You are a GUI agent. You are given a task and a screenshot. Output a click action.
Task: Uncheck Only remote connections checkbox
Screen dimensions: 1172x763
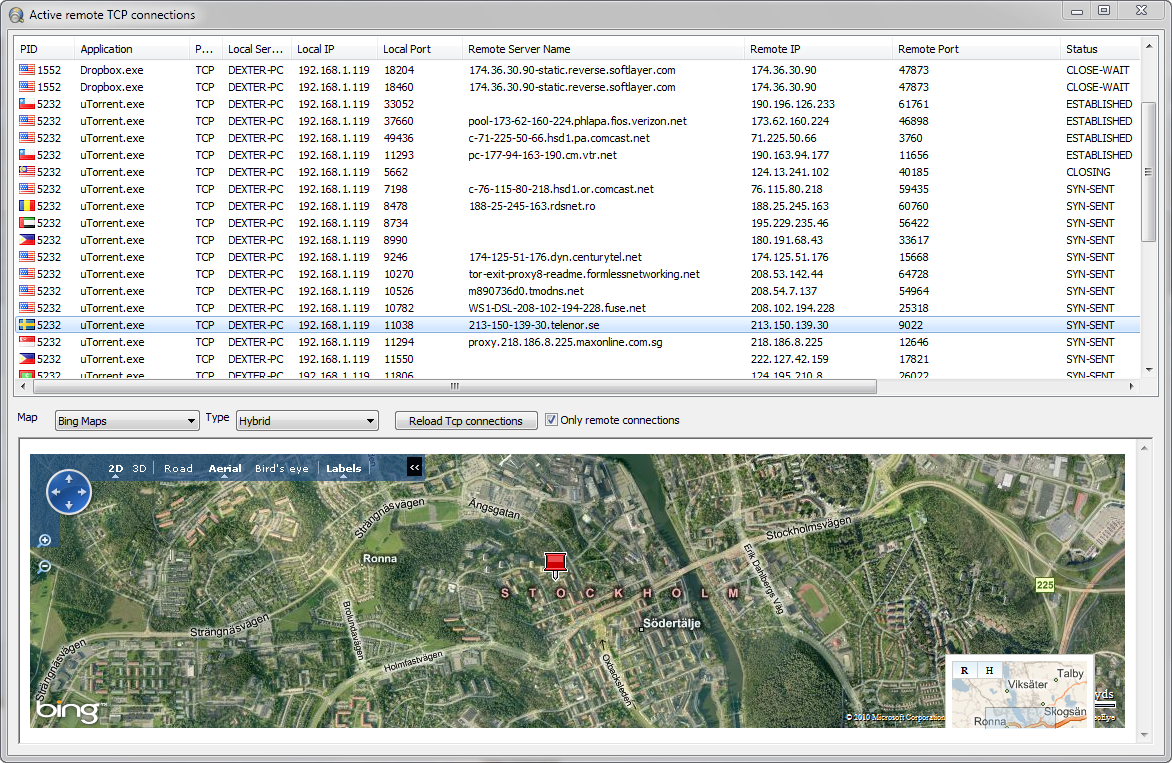tap(551, 420)
